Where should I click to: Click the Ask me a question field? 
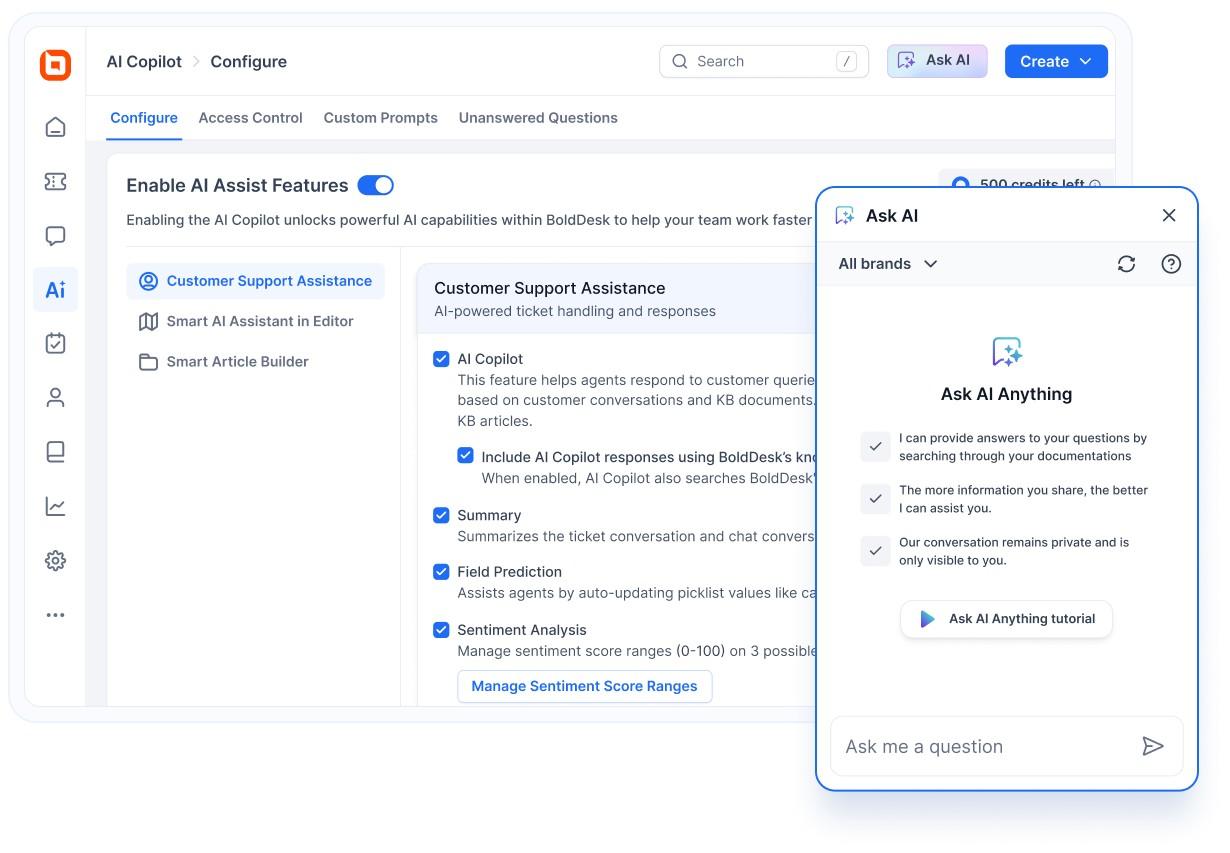[x=980, y=746]
